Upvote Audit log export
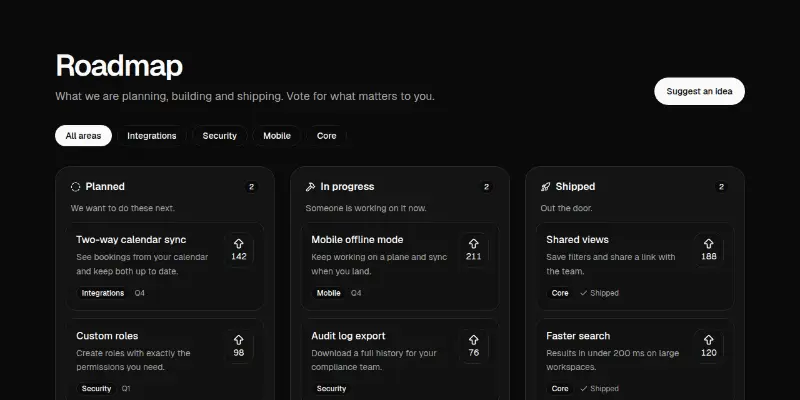This screenshot has height=400, width=800. (x=473, y=346)
